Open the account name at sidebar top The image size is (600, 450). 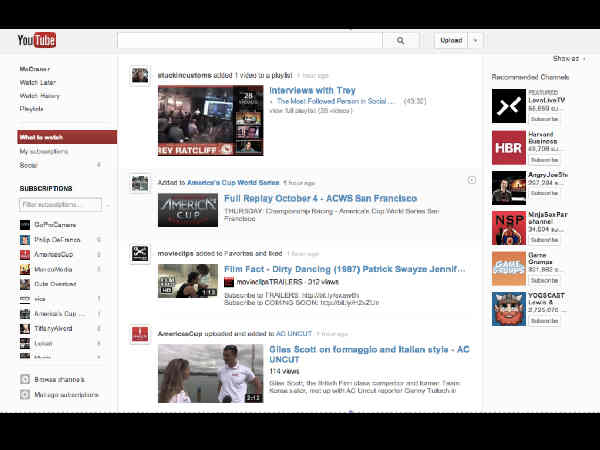35,69
